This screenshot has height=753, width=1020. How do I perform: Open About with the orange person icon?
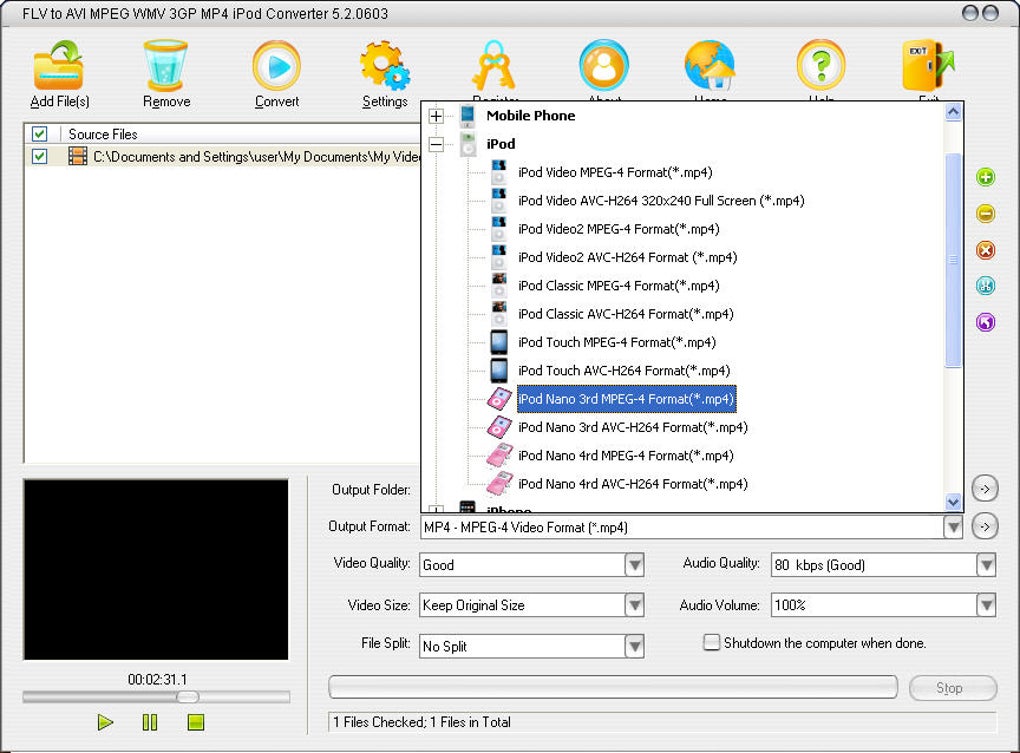click(x=604, y=66)
